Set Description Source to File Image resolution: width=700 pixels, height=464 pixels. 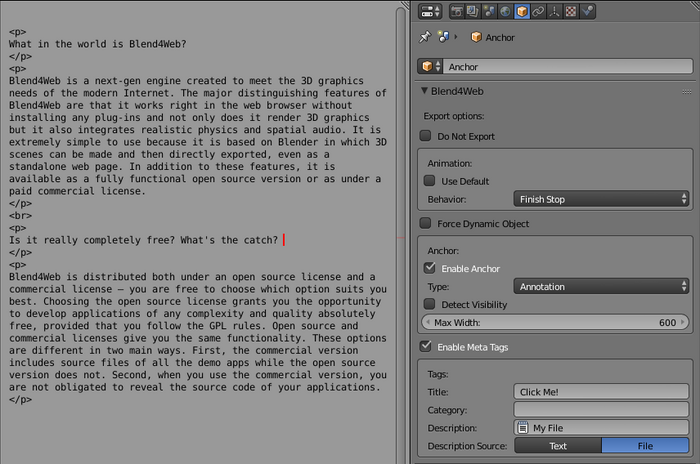coord(645,446)
